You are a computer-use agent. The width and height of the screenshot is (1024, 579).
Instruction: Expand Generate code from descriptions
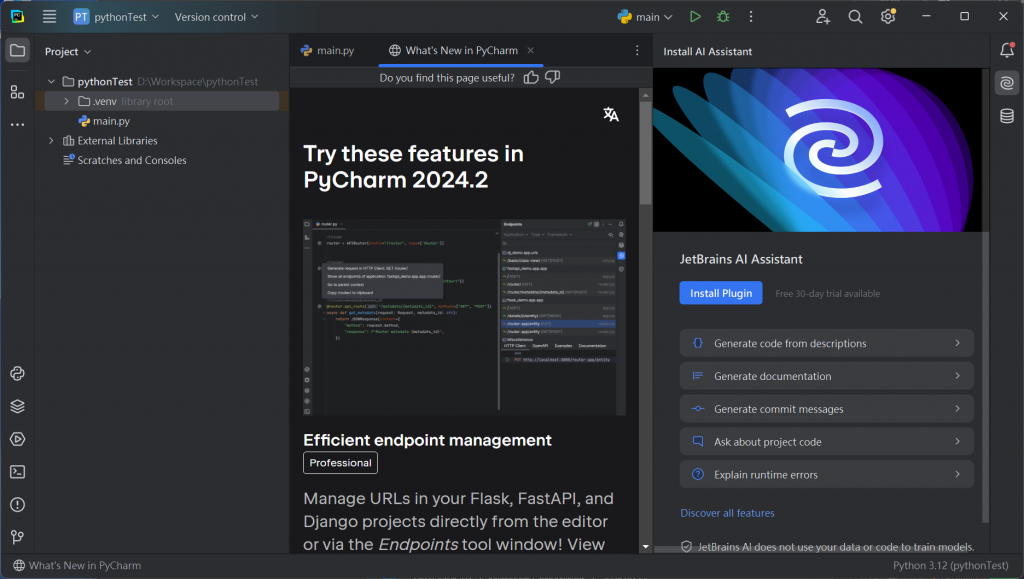(827, 343)
